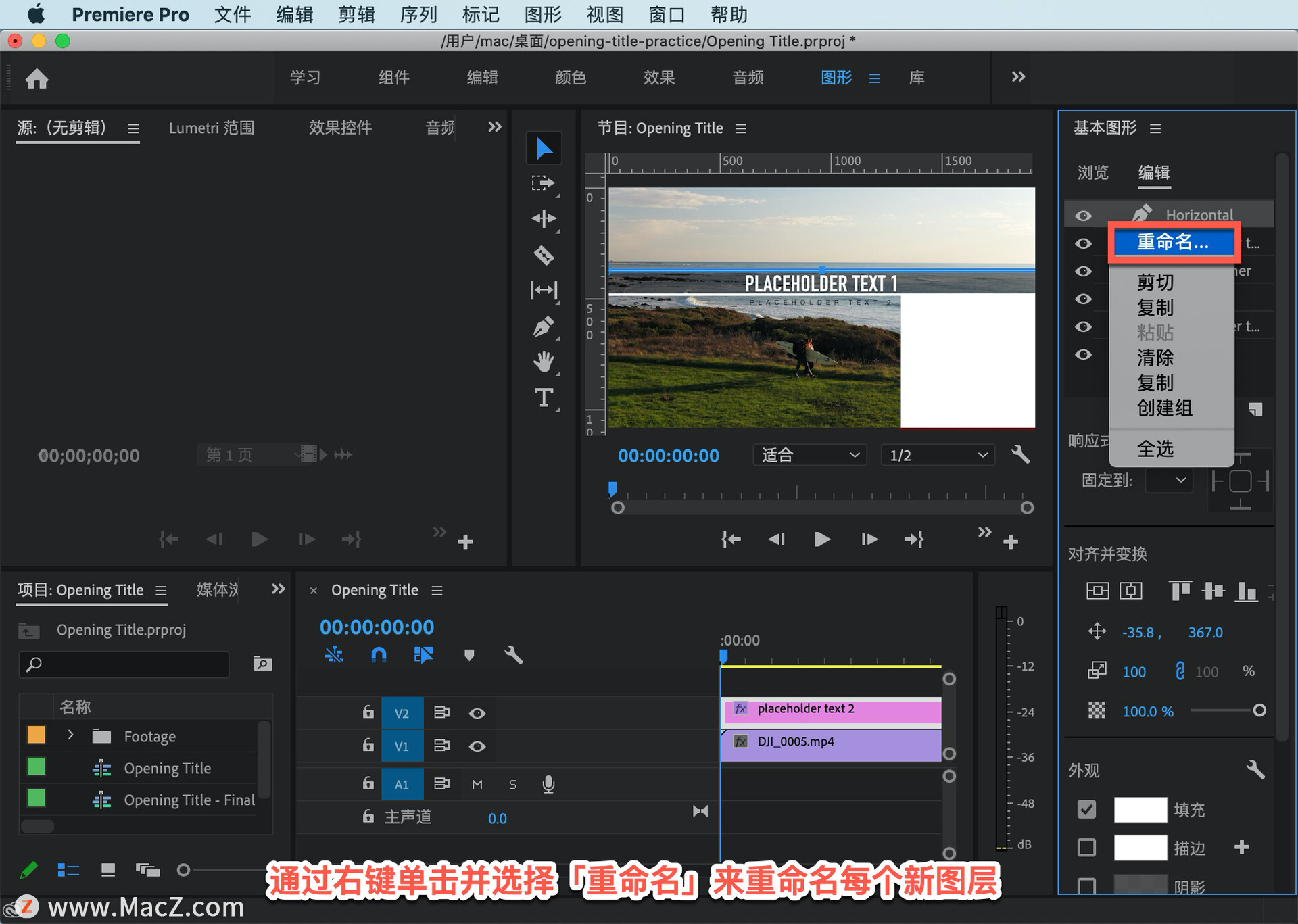Click the white fill color swatch
1298x924 pixels.
1140,809
